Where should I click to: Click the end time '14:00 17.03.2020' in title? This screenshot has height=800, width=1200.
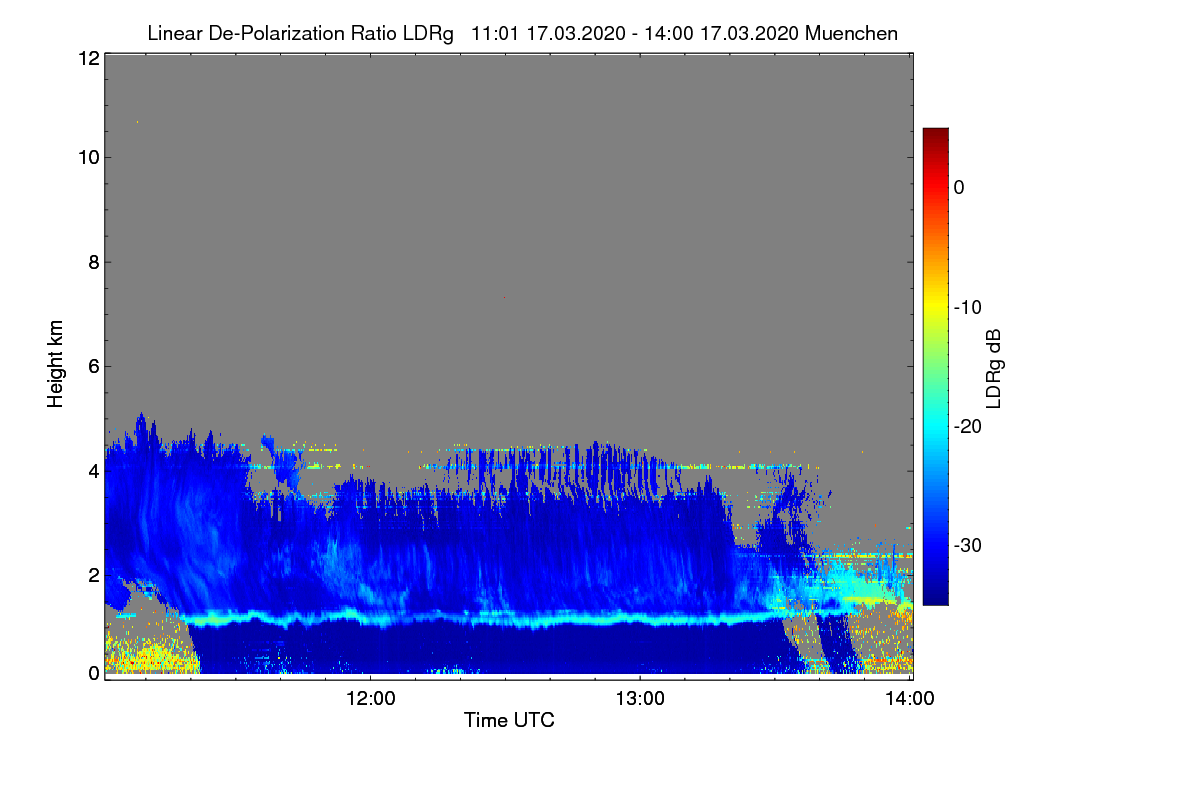click(720, 33)
